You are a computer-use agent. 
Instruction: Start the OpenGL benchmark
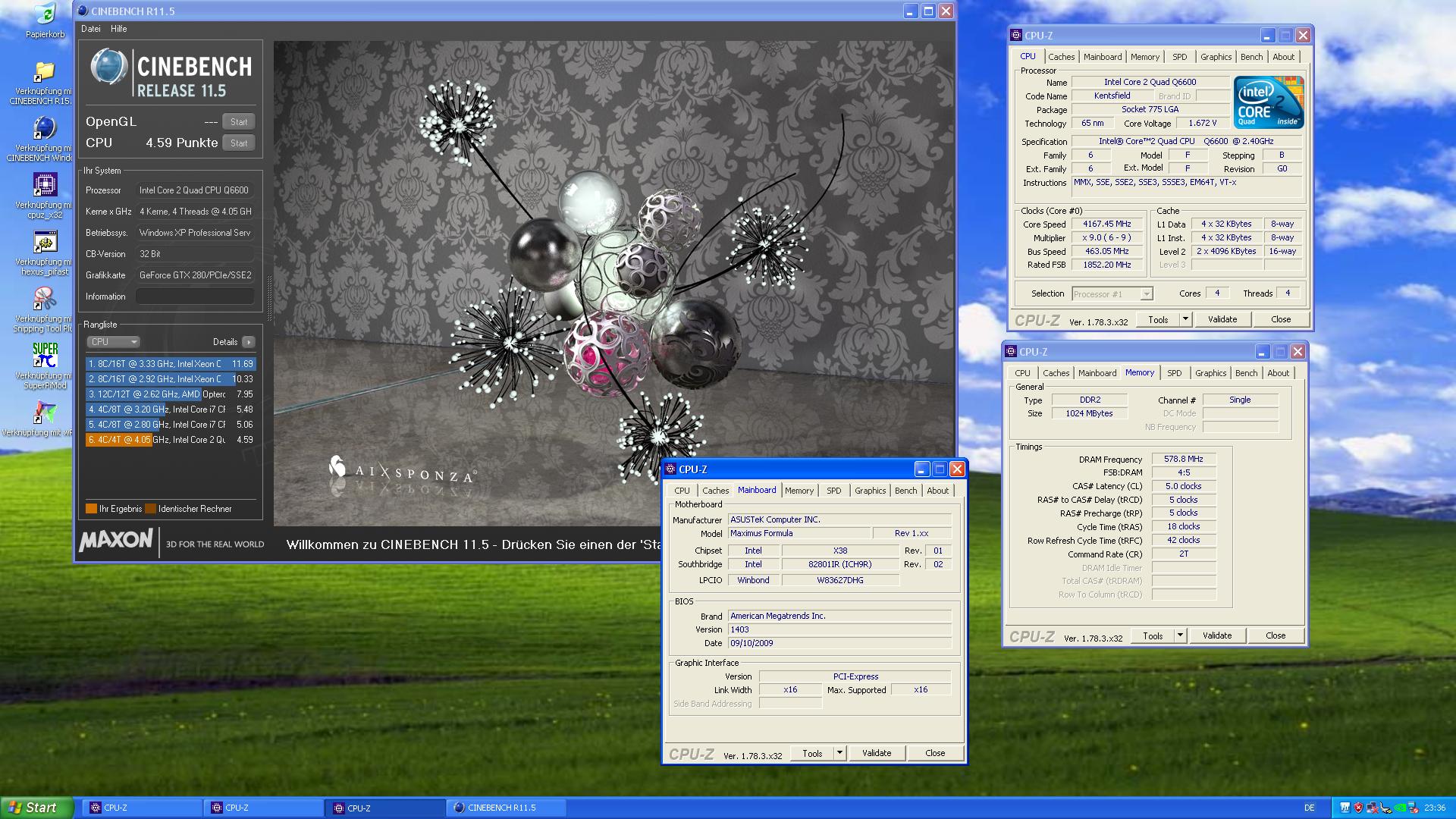(x=239, y=122)
